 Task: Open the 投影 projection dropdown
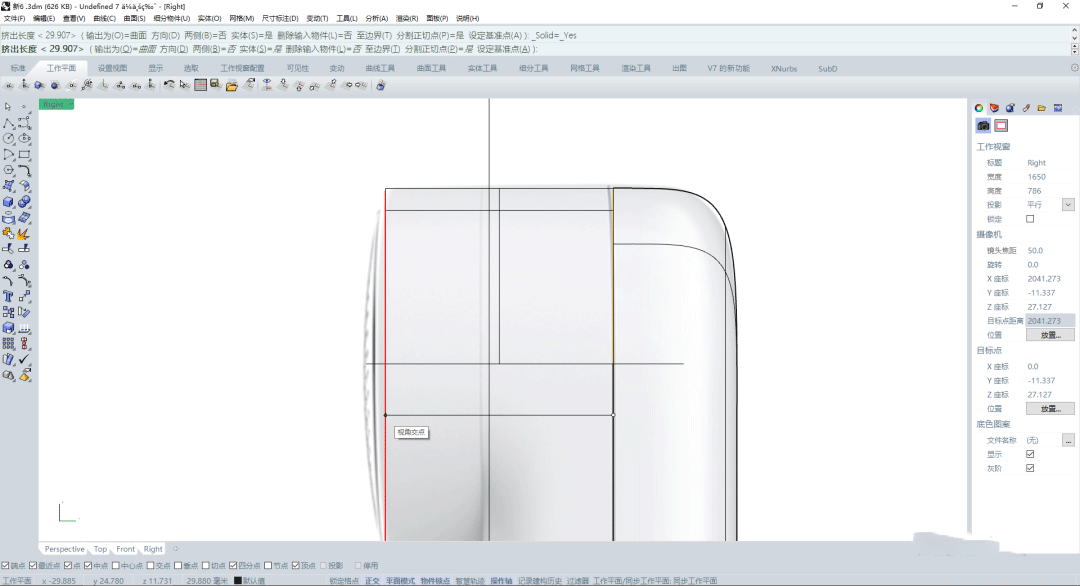tap(1068, 205)
